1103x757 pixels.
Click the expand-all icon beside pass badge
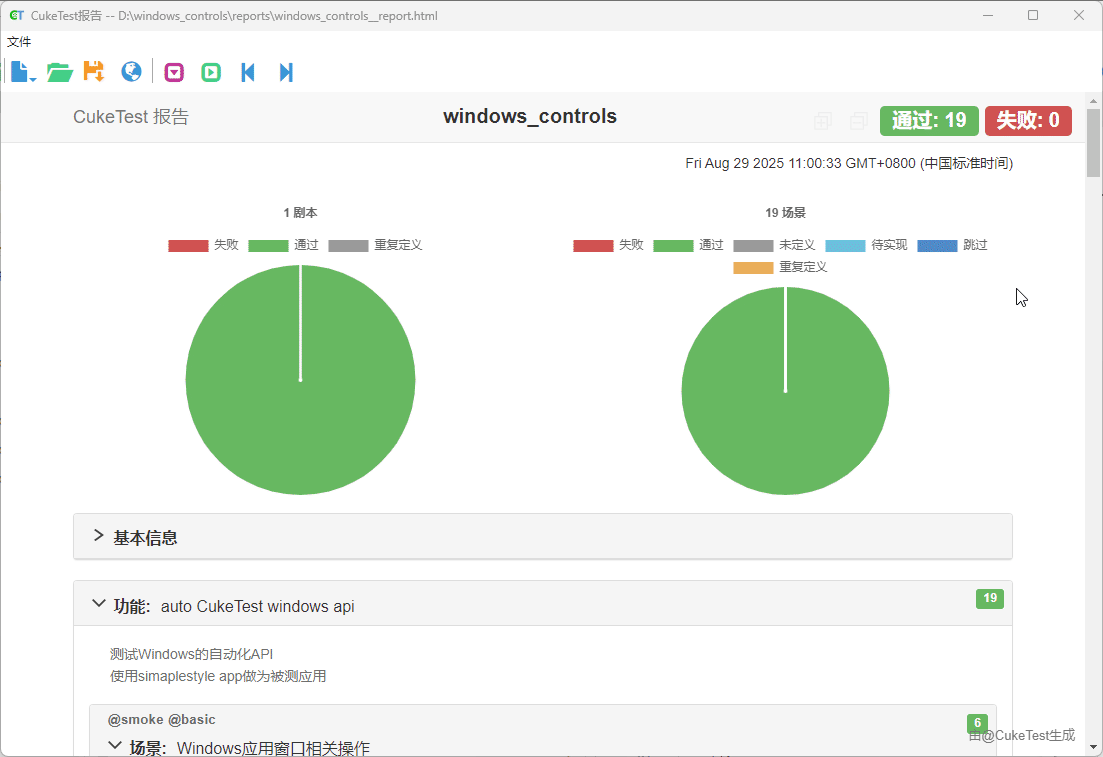click(823, 121)
